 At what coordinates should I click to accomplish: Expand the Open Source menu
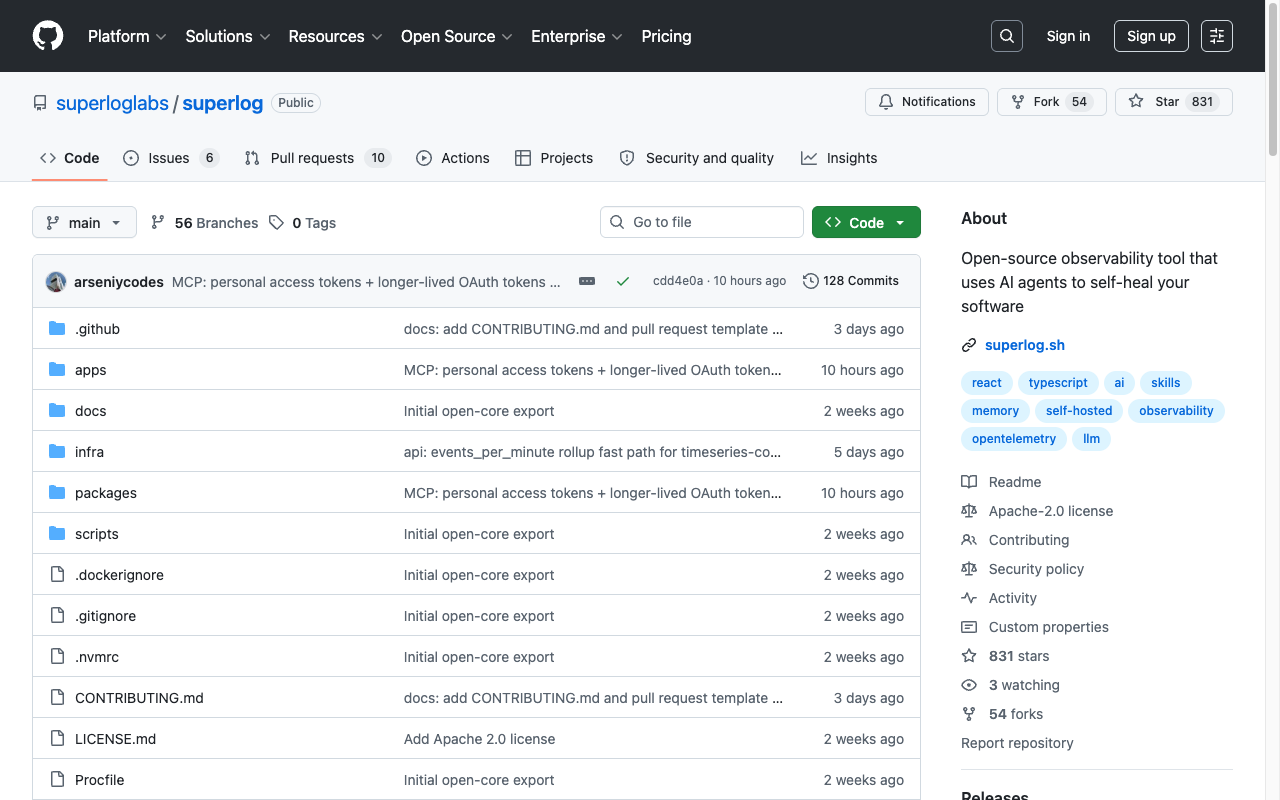tap(457, 36)
